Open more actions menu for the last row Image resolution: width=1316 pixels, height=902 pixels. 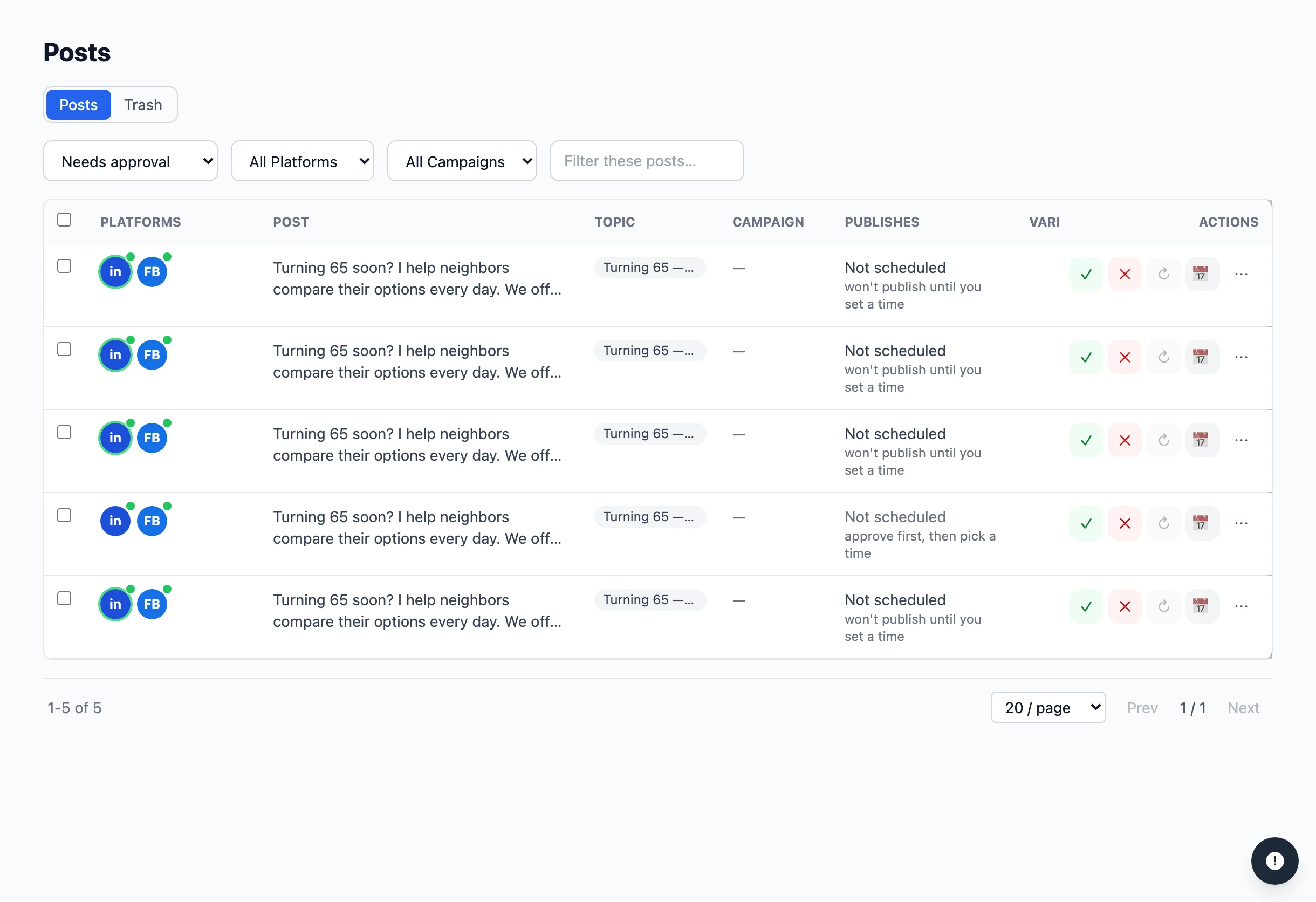coord(1241,606)
